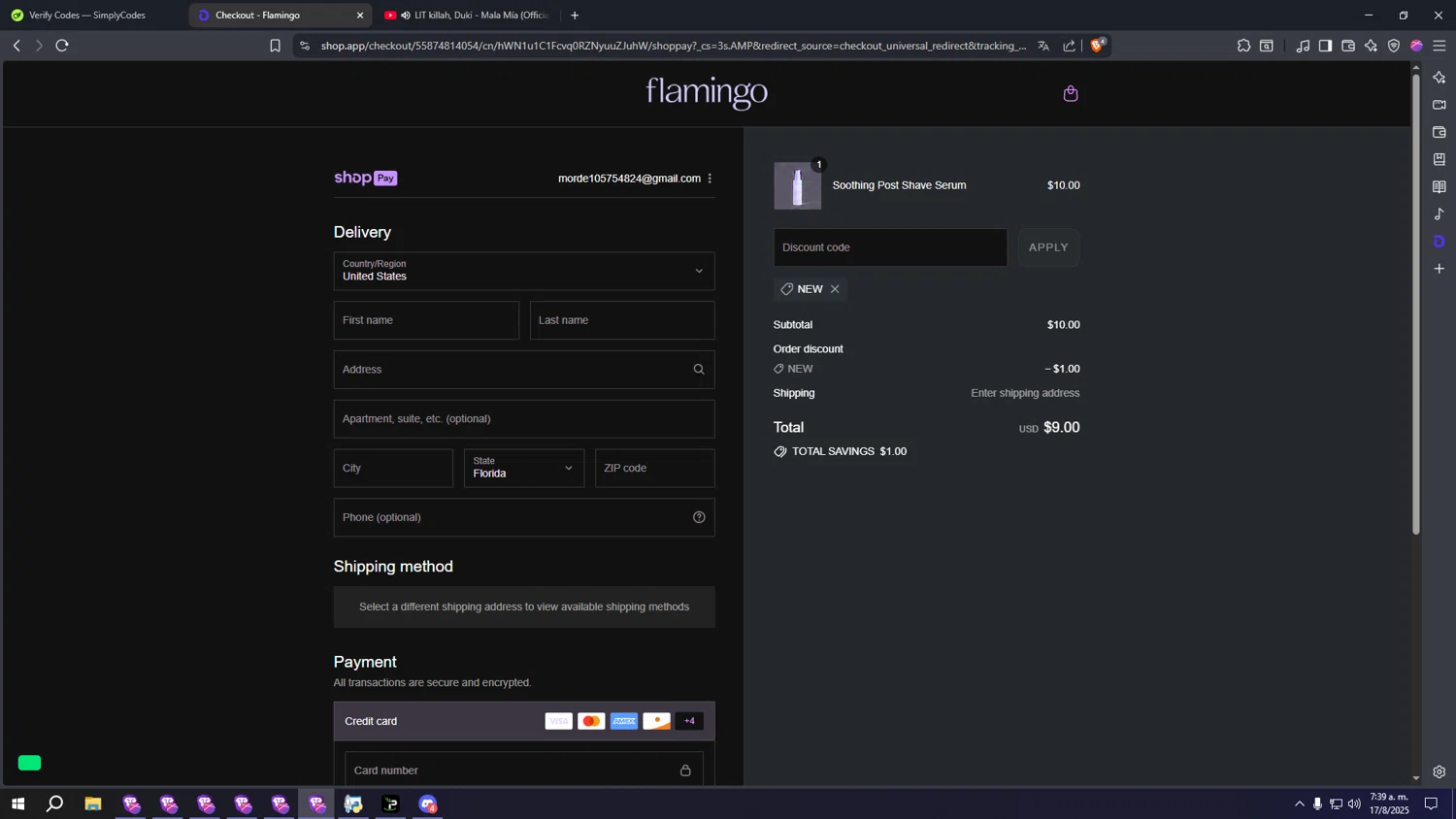This screenshot has width=1456, height=819.
Task: Click the browser forward arrow
Action: pos(39,46)
